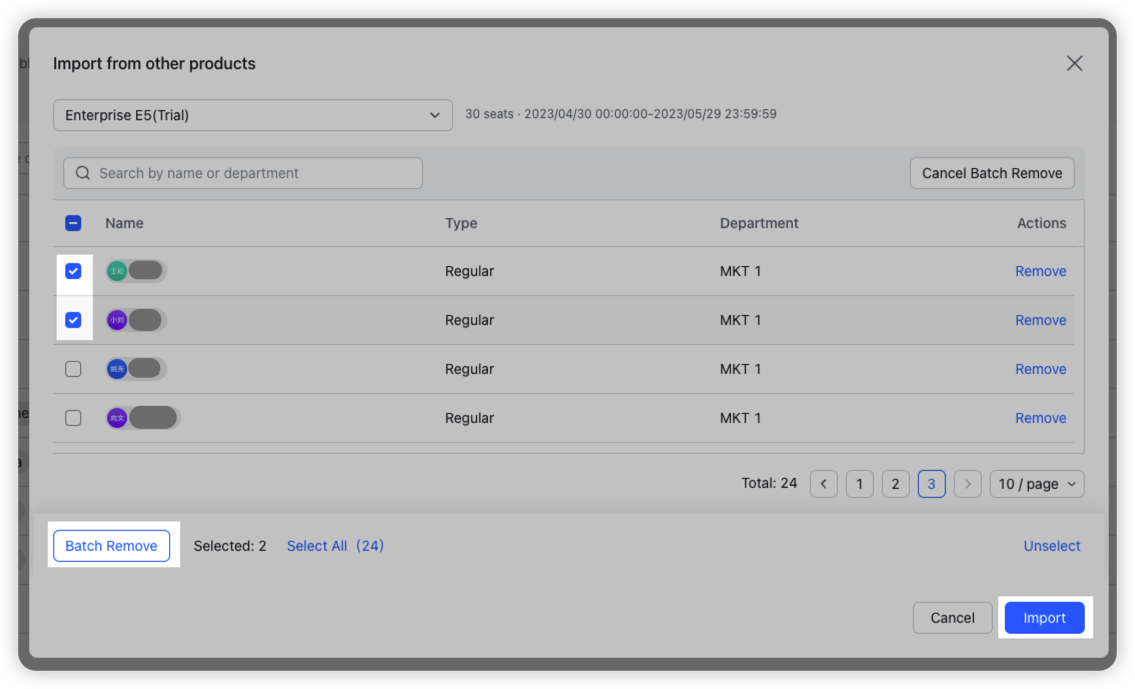Screen dimensions: 1135x689
Task: Expand the 10 / page size dropdown
Action: pos(1036,484)
